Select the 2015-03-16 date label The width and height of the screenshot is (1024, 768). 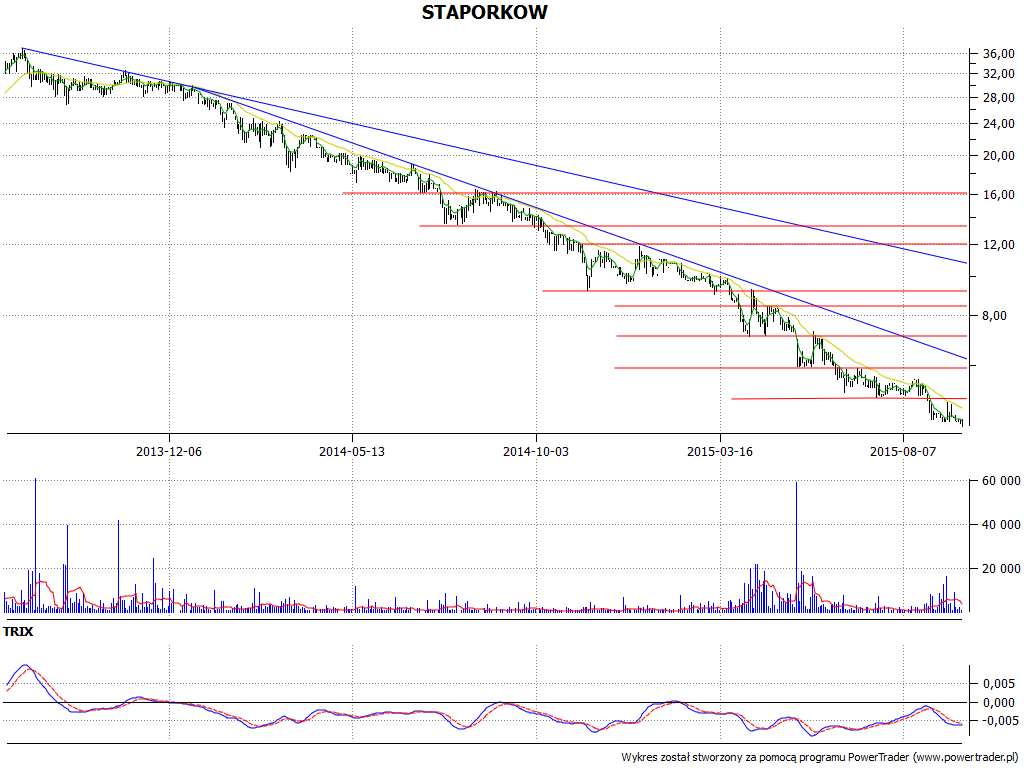[720, 451]
